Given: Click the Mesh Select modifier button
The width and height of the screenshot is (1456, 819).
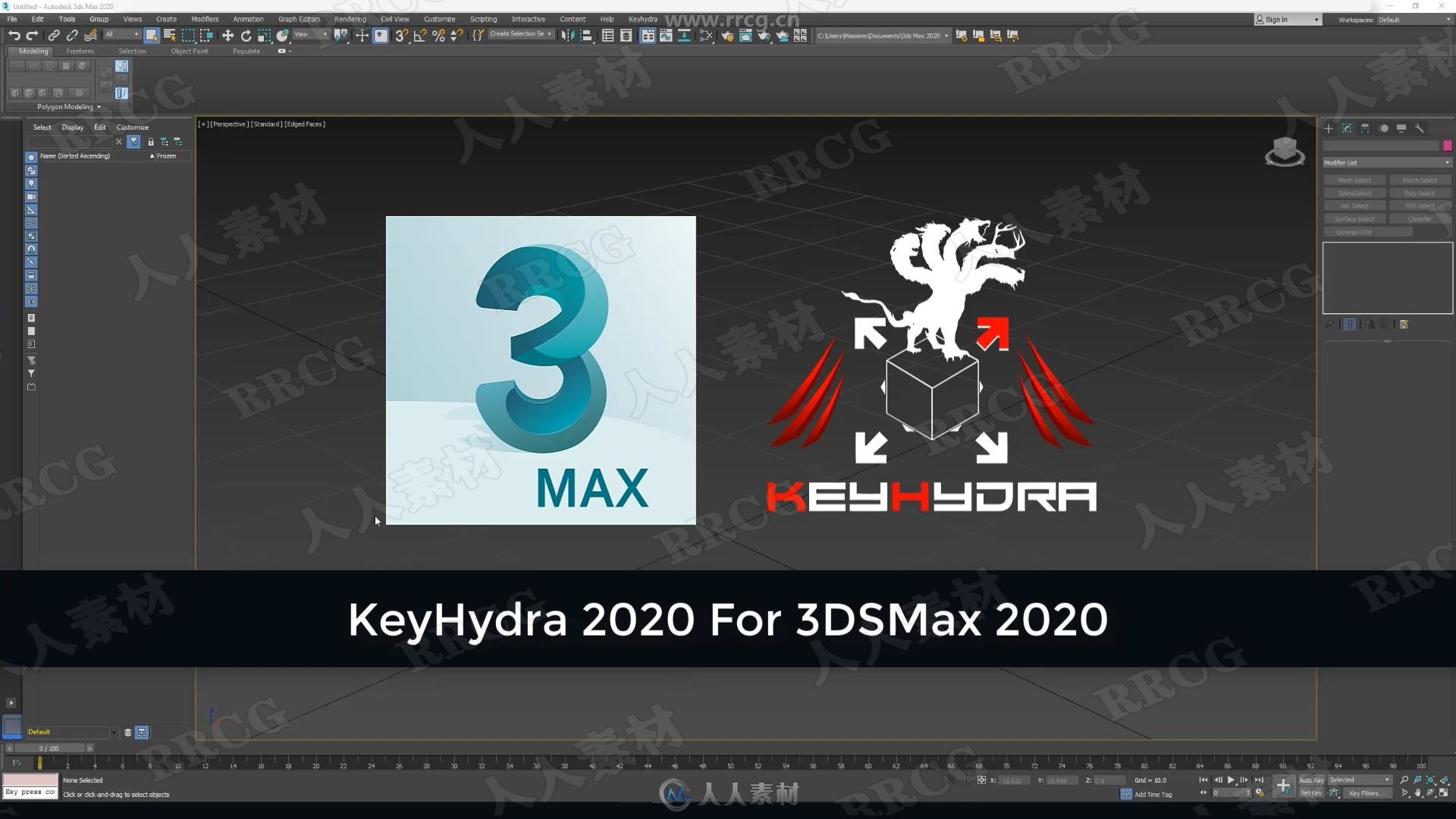Looking at the screenshot, I should [x=1354, y=180].
